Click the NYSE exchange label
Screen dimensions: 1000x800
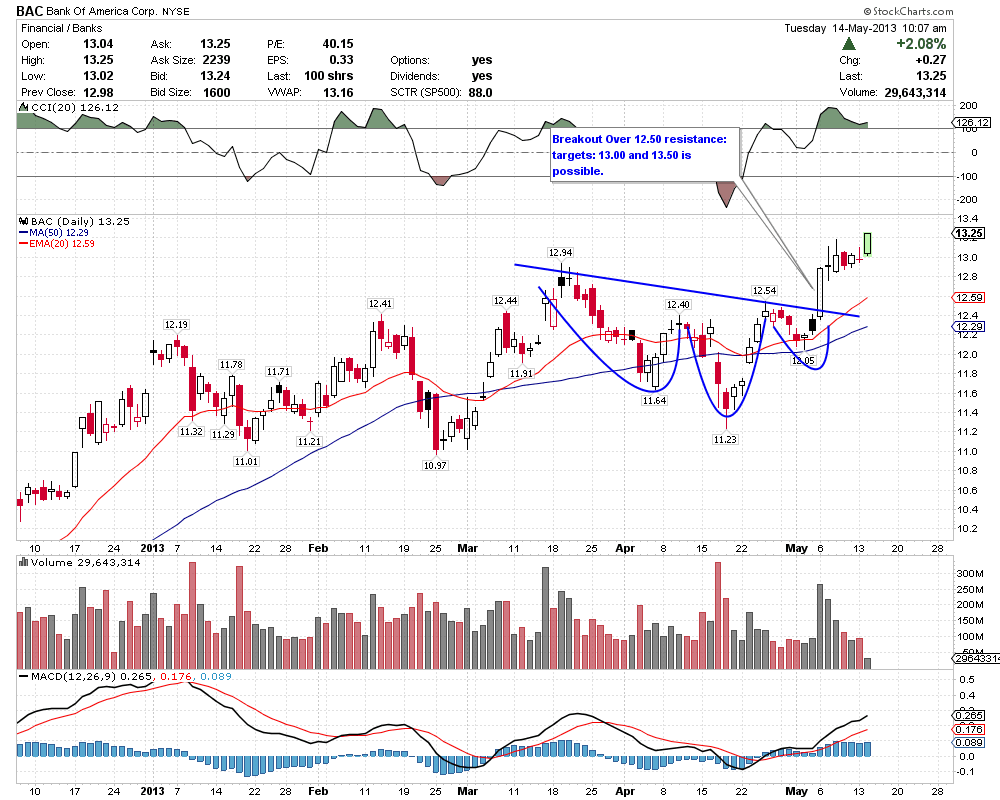click(x=175, y=11)
